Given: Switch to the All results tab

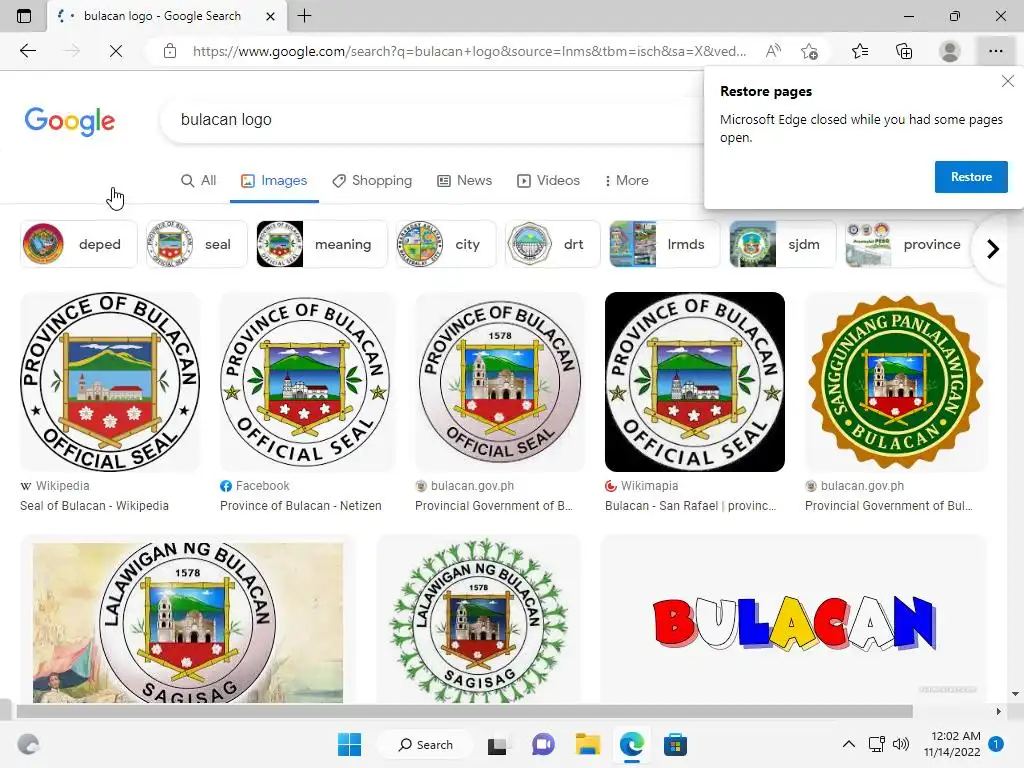Looking at the screenshot, I should (199, 180).
